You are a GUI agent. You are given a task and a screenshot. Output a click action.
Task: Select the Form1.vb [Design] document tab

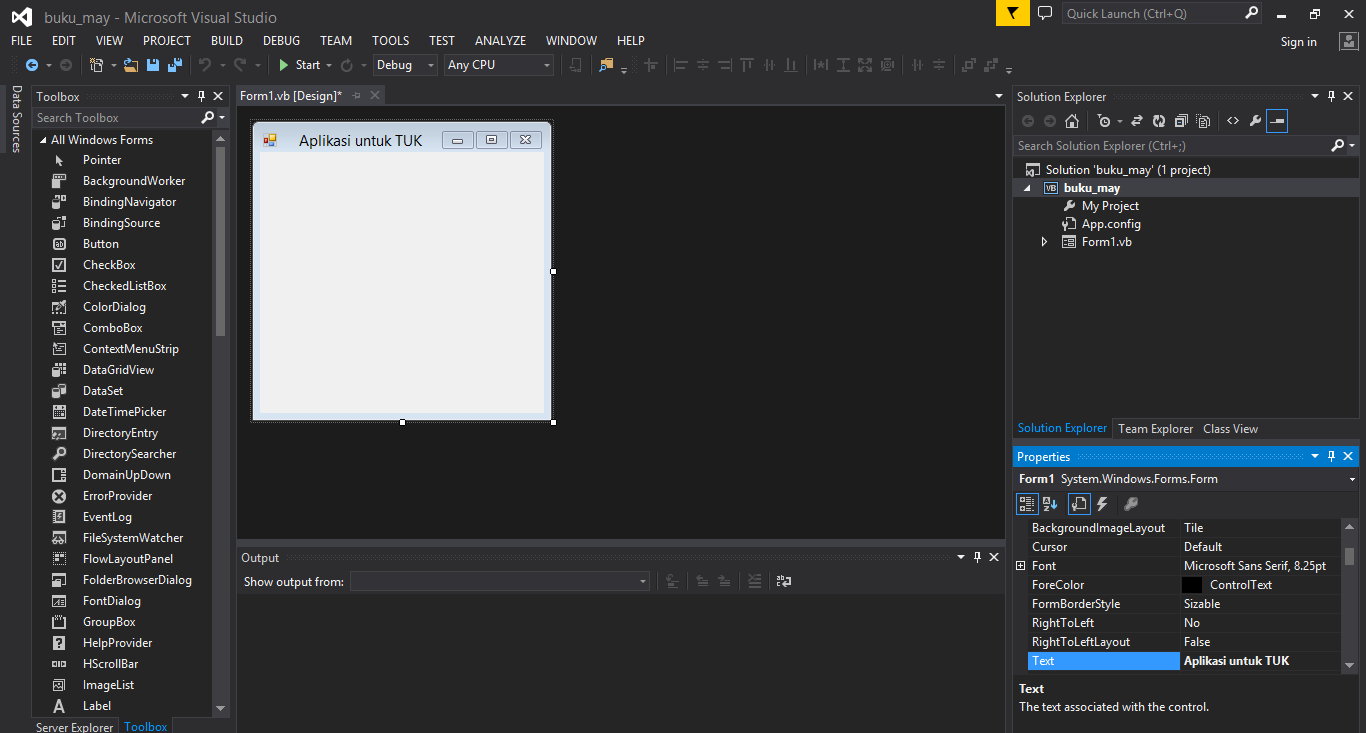pyautogui.click(x=291, y=96)
